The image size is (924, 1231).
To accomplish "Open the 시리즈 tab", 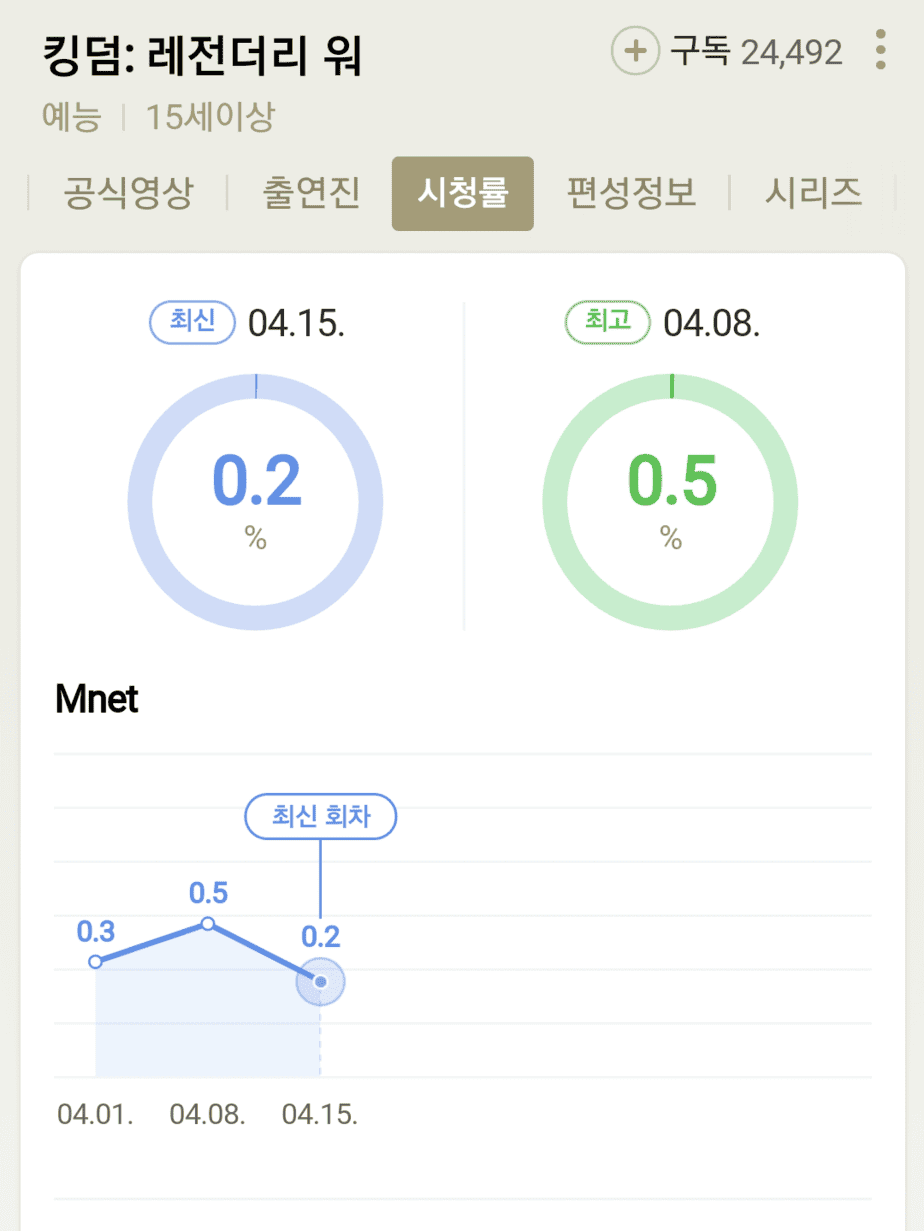I will coord(813,193).
